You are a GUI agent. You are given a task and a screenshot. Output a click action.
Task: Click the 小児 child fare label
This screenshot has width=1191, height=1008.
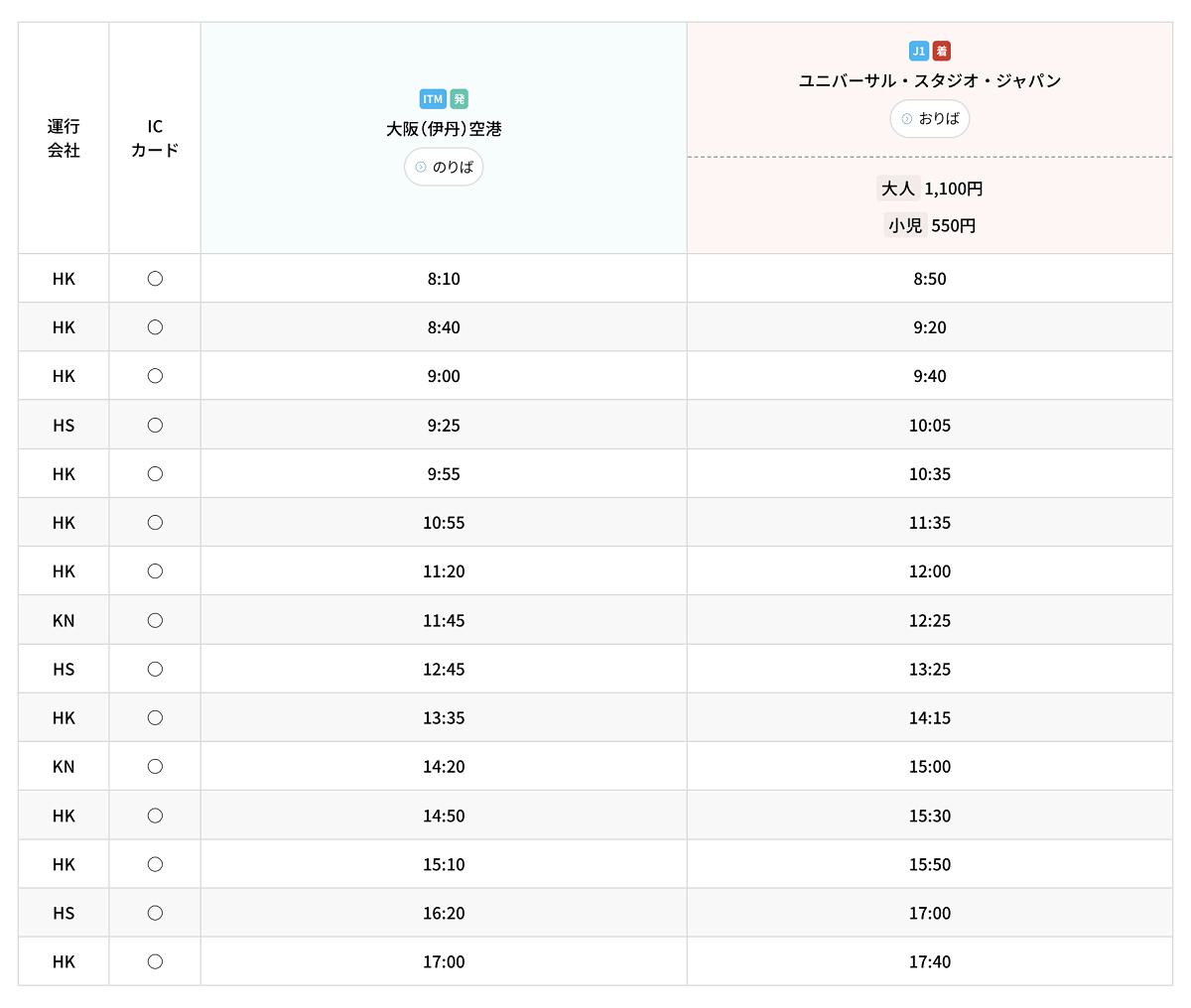pos(904,224)
